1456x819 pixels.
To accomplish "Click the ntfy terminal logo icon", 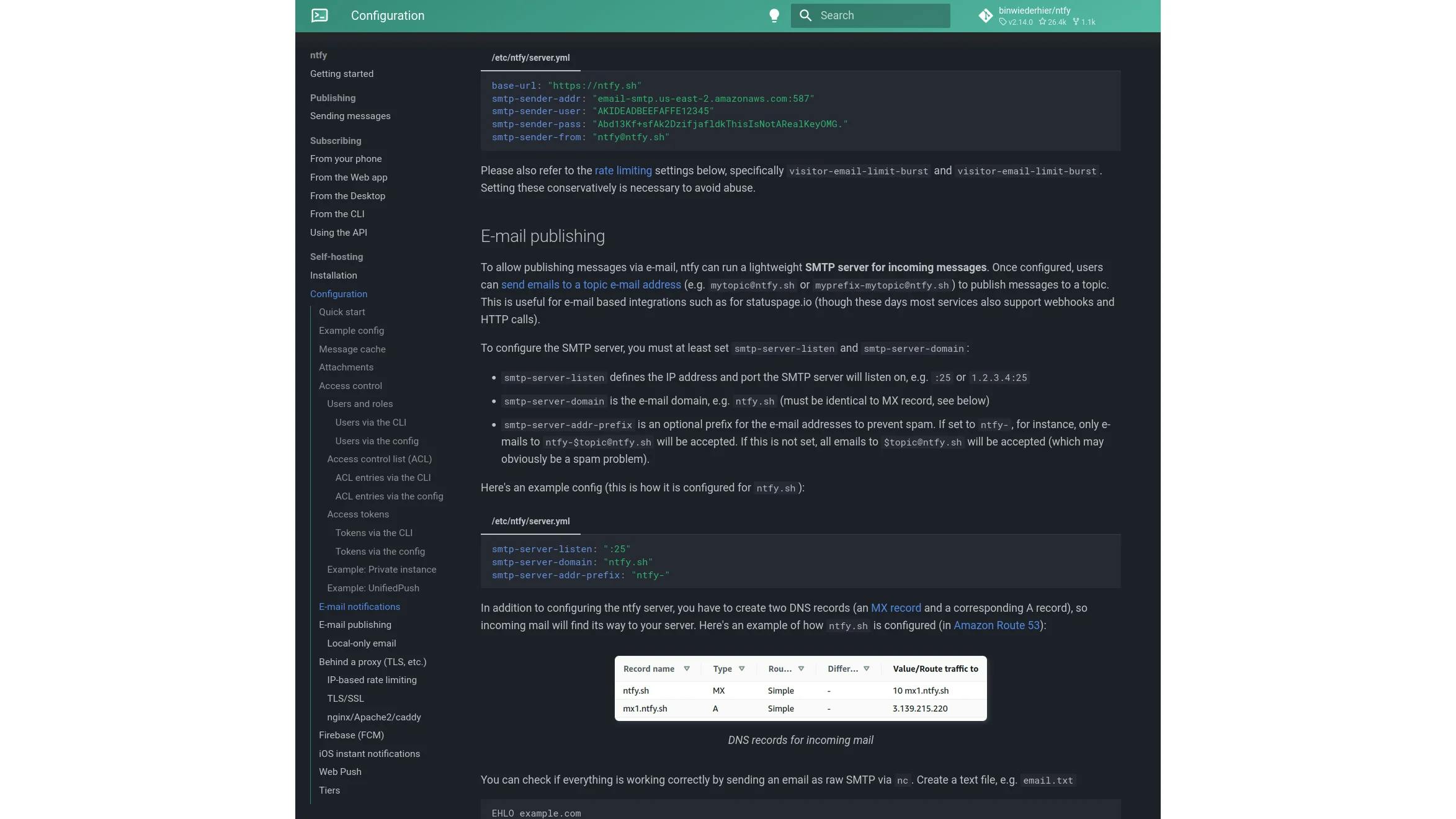I will (319, 16).
